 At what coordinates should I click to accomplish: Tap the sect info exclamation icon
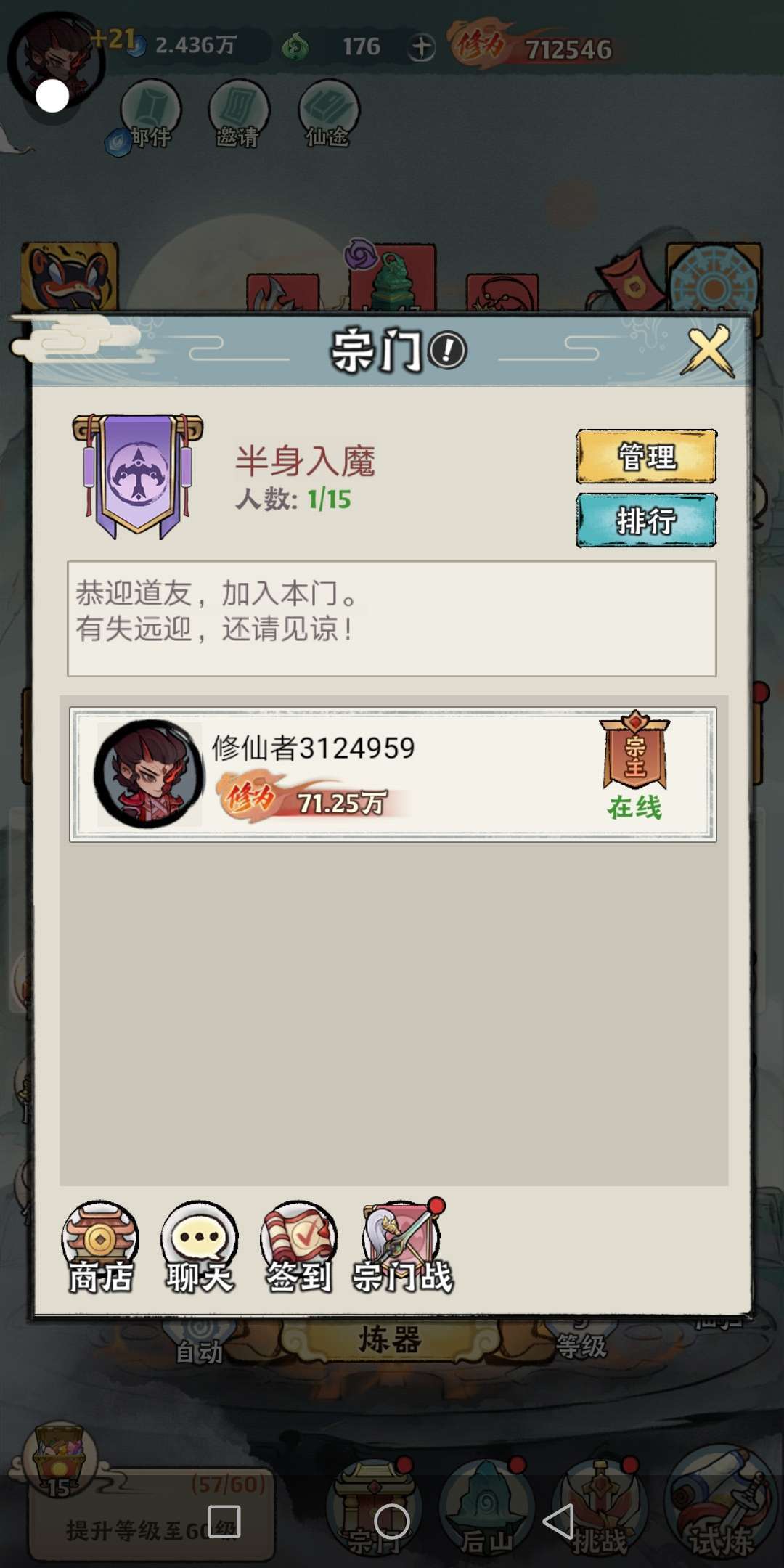(447, 351)
